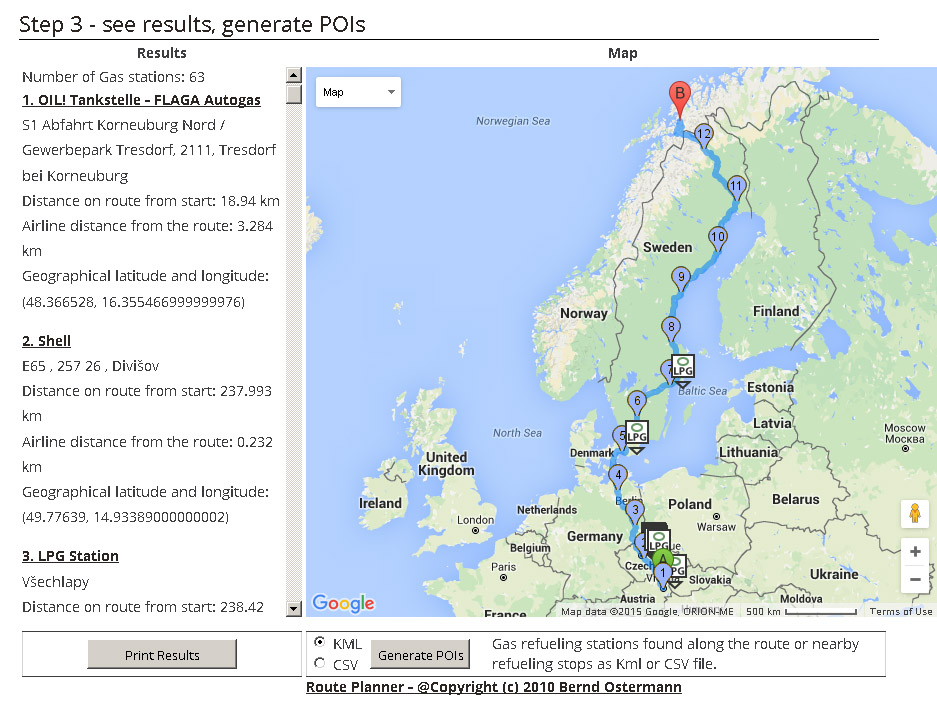This screenshot has height=701, width=937.
Task: Click the 'Warsaw' city label
Action: 716,527
